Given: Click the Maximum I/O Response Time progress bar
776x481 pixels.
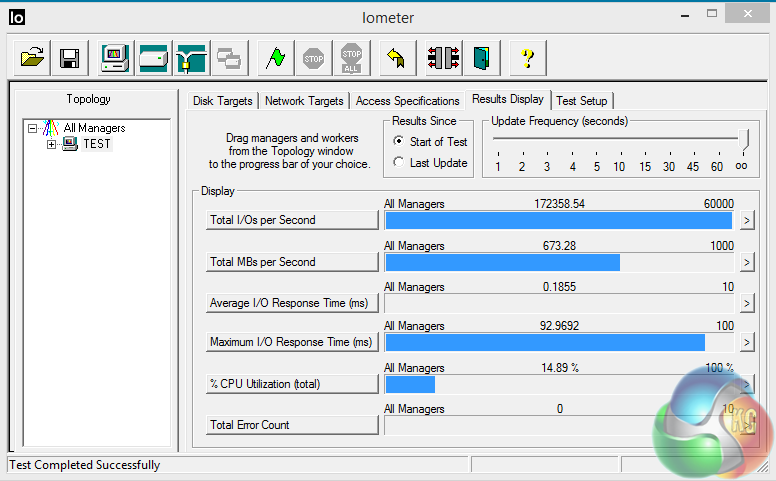Looking at the screenshot, I should click(559, 342).
